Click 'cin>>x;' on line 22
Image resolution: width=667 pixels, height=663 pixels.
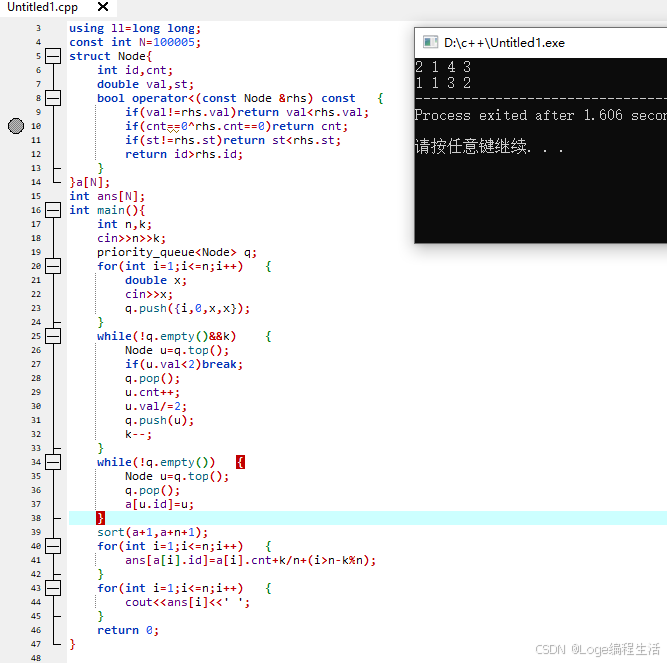pos(148,294)
